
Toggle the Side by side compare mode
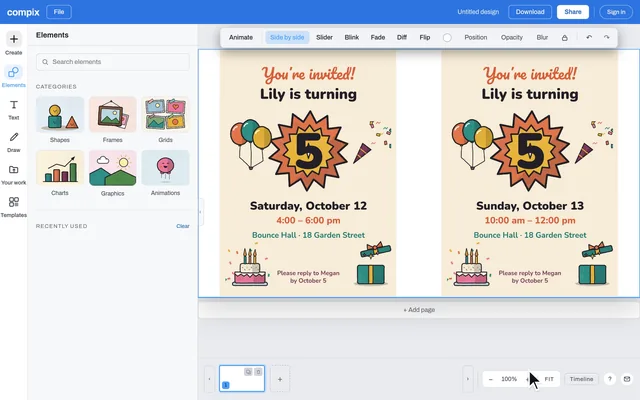tap(287, 38)
